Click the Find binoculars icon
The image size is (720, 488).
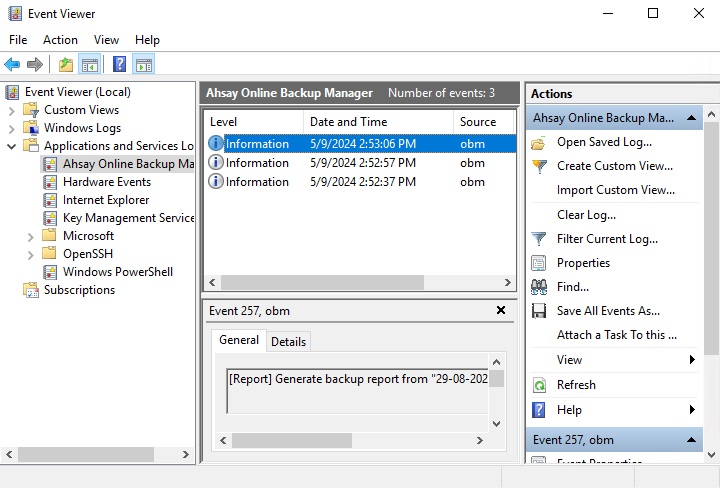tap(539, 287)
